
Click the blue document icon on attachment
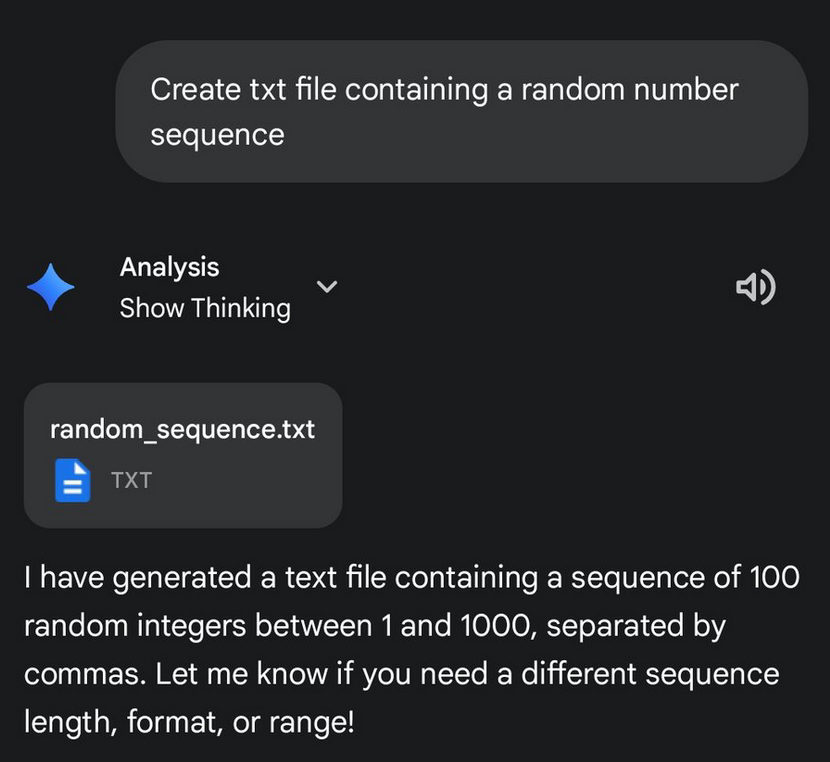(x=72, y=480)
